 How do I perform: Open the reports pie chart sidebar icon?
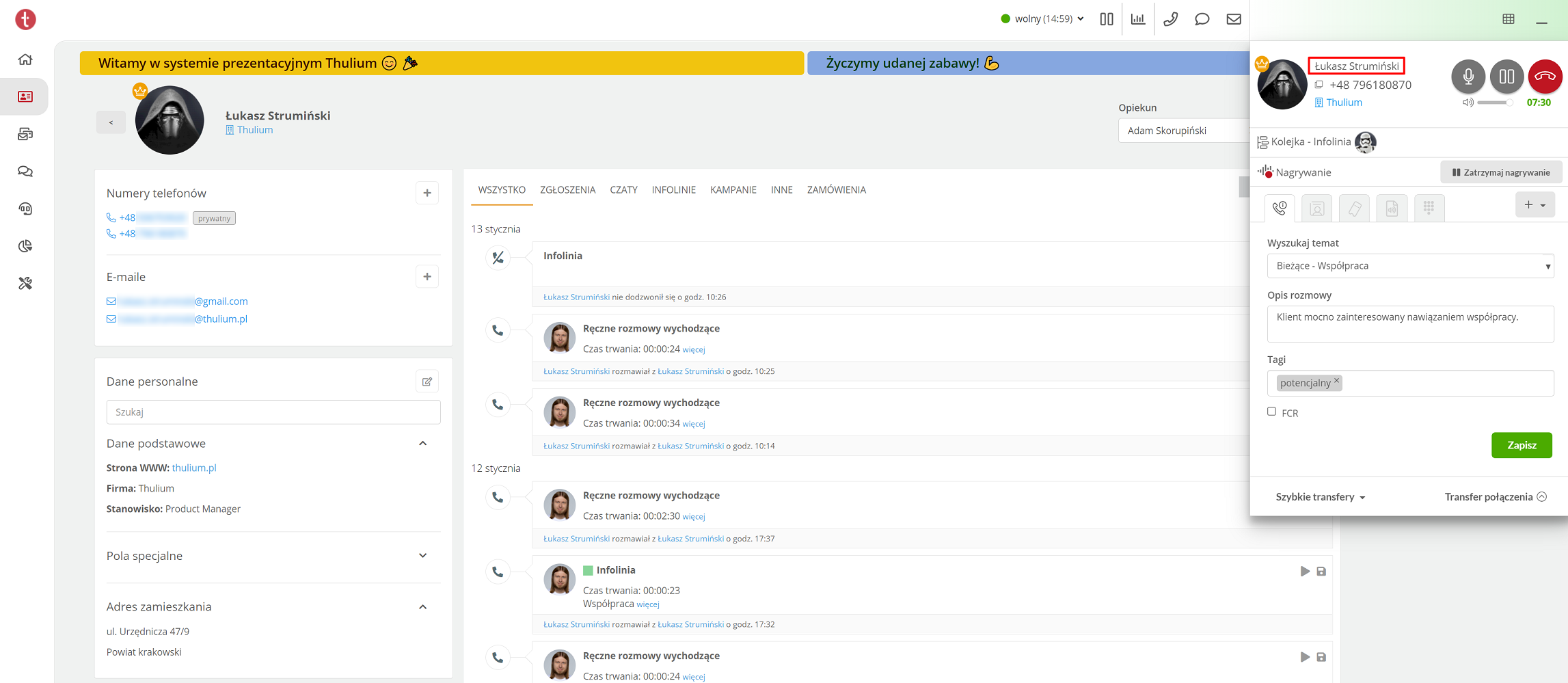point(25,246)
